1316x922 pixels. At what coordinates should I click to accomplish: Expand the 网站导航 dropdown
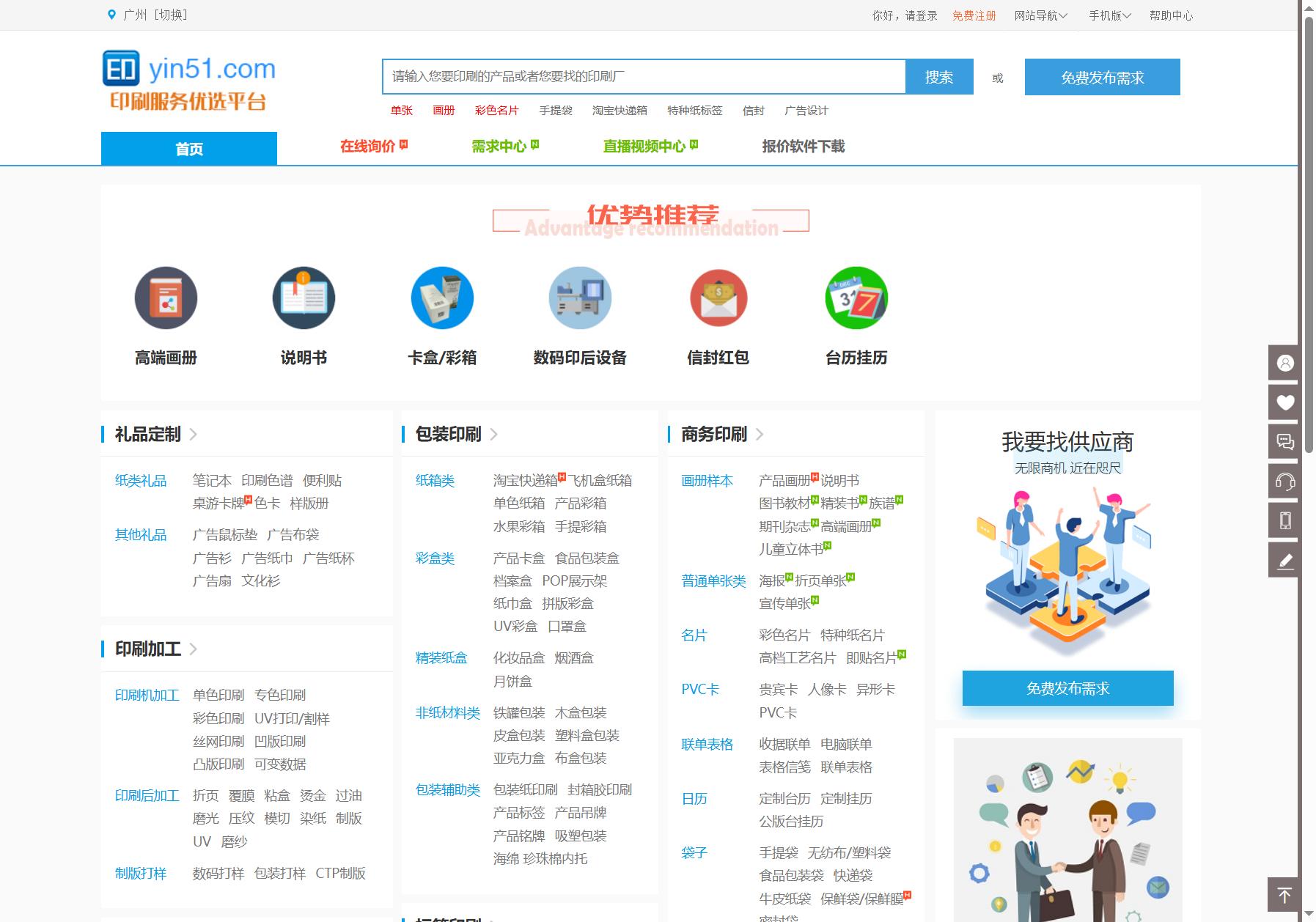(1041, 15)
